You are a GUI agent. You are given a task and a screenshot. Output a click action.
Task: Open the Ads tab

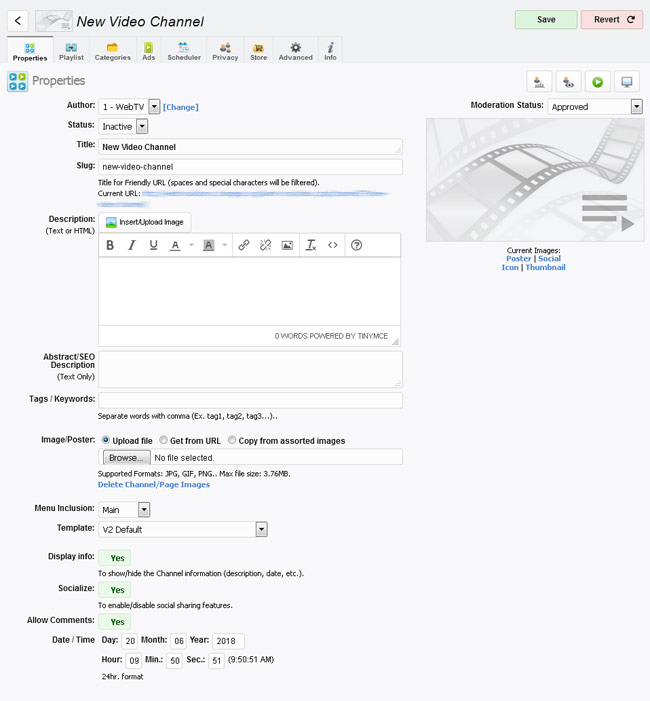click(148, 50)
